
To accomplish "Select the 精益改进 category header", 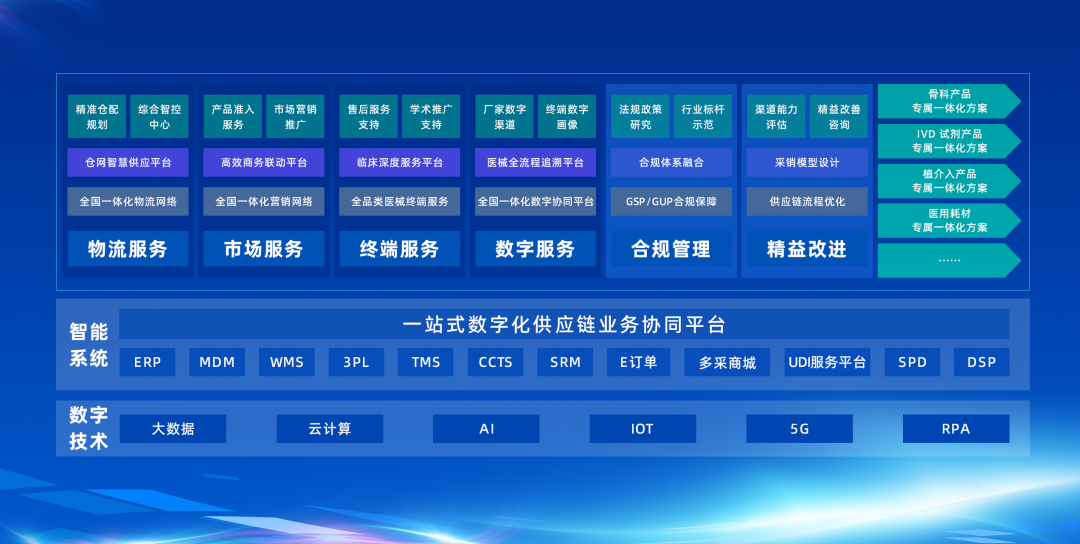I will click(807, 249).
